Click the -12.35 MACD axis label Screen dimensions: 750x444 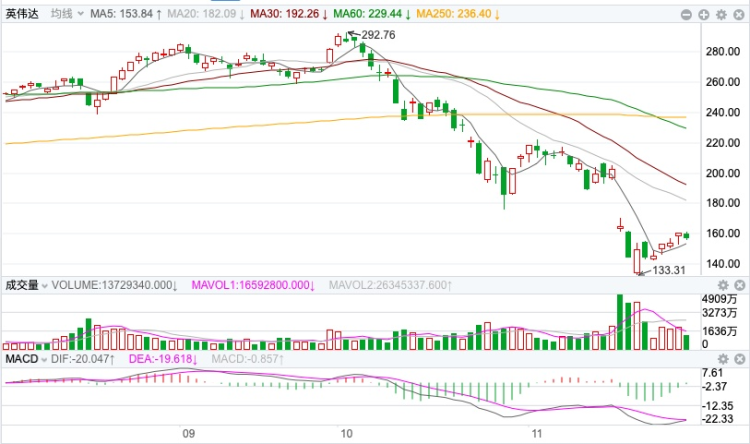point(717,406)
